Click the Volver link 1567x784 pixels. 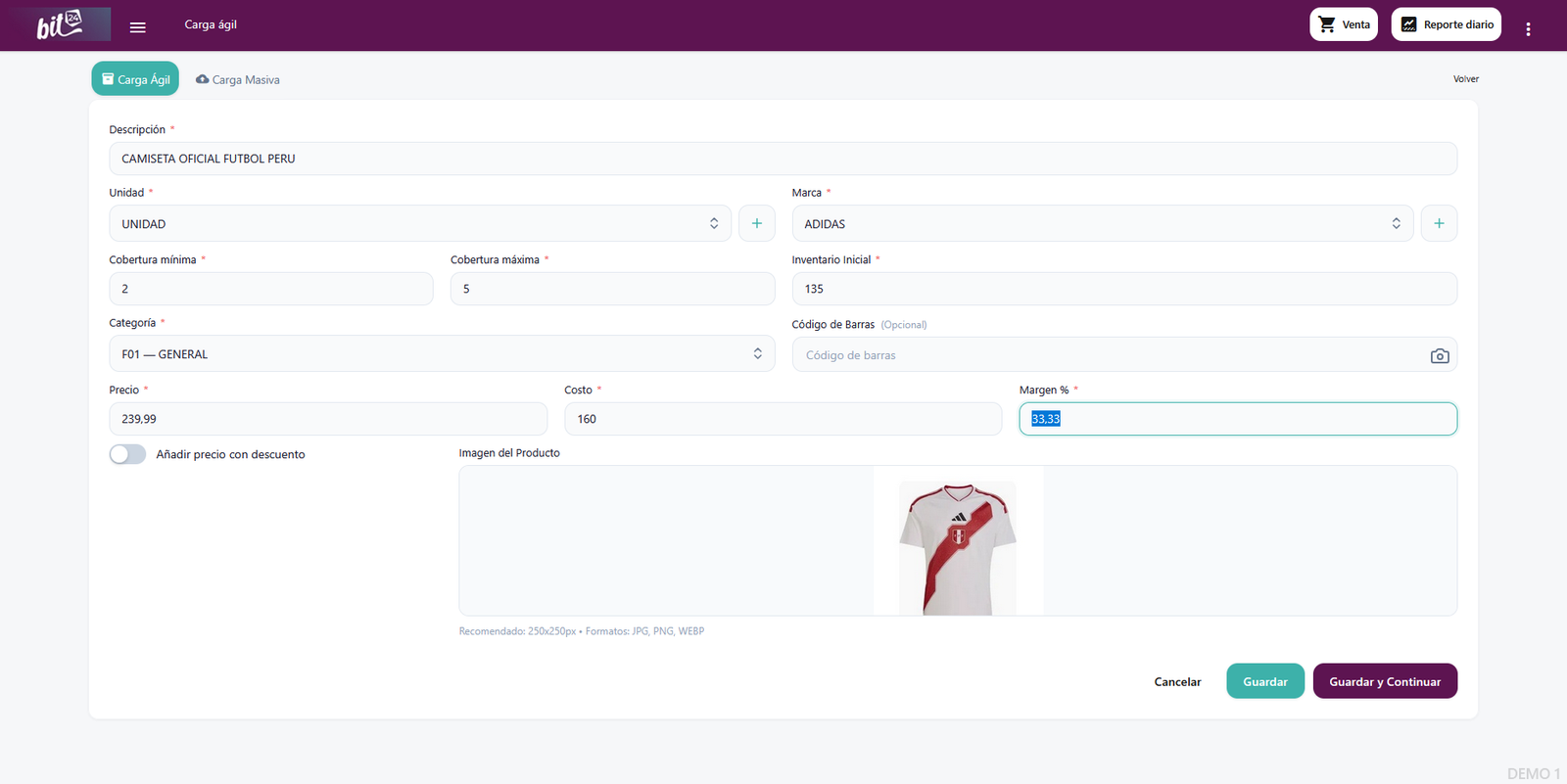pyautogui.click(x=1465, y=79)
